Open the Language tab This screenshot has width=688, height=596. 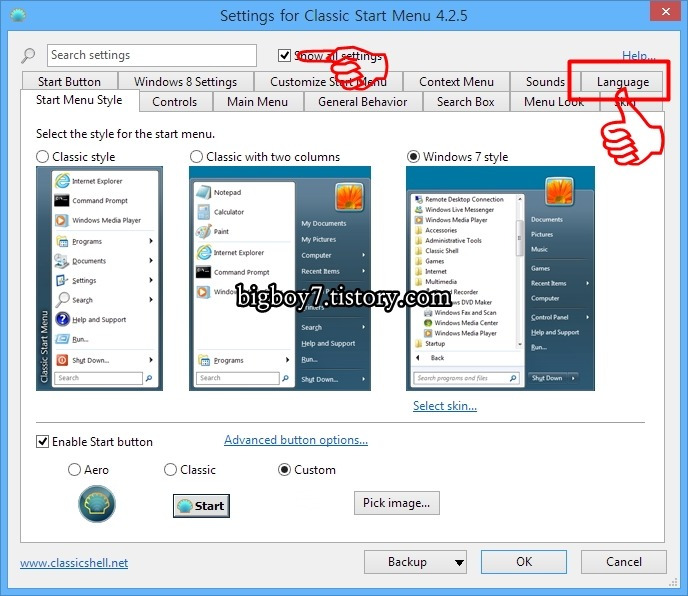(x=622, y=82)
